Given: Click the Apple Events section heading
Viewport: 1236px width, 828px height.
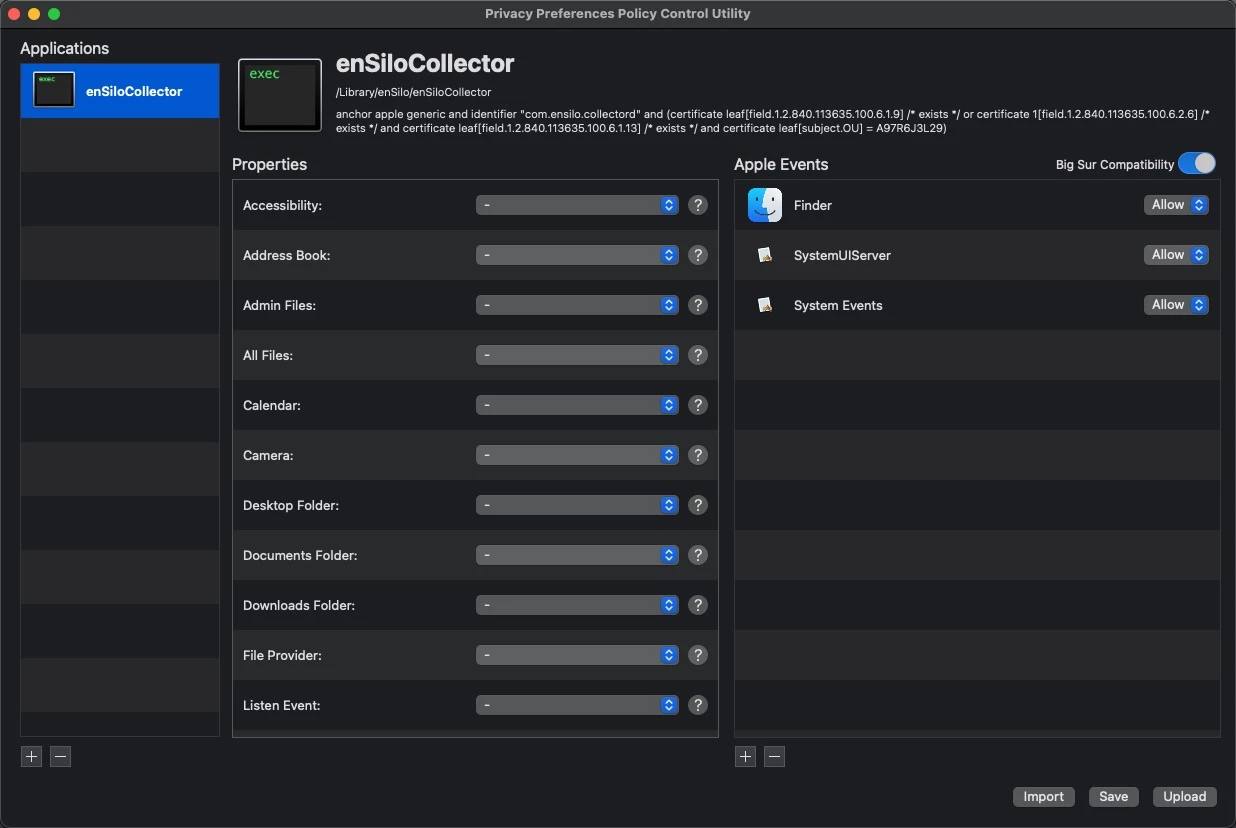Looking at the screenshot, I should point(781,164).
